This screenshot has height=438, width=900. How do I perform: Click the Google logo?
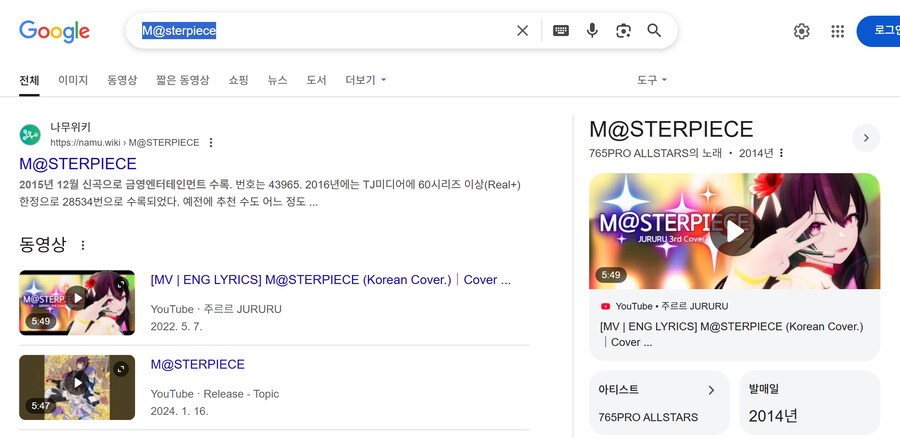point(55,31)
